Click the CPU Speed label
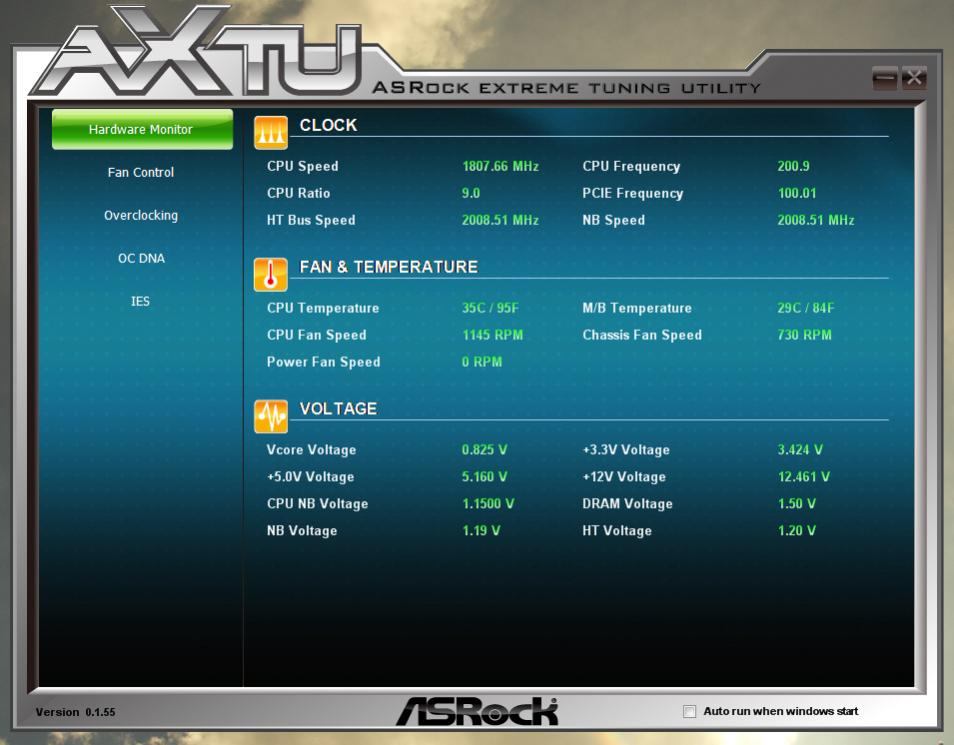The height and width of the screenshot is (745, 954). click(302, 166)
